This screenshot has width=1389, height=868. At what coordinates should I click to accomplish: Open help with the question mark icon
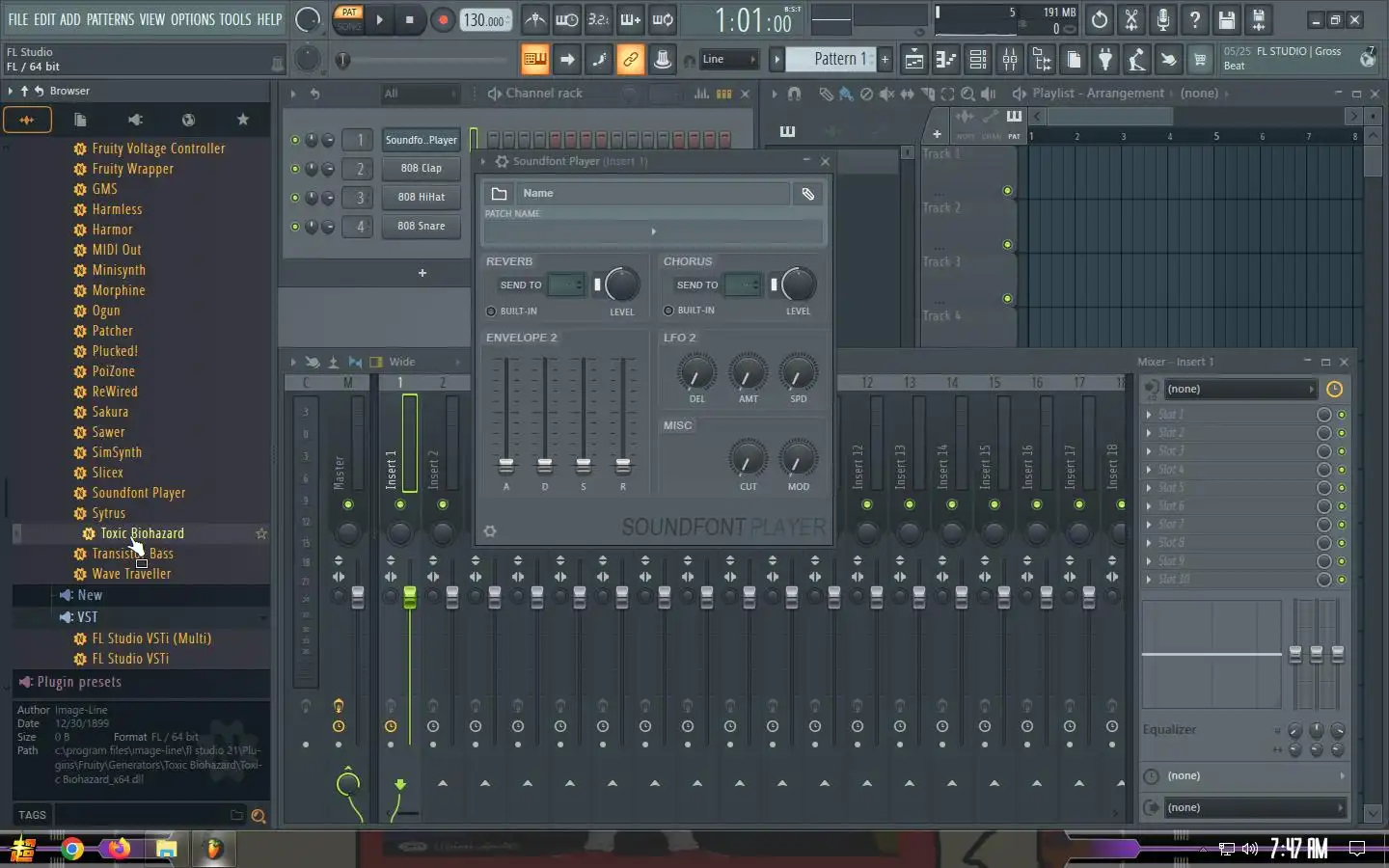(1194, 19)
